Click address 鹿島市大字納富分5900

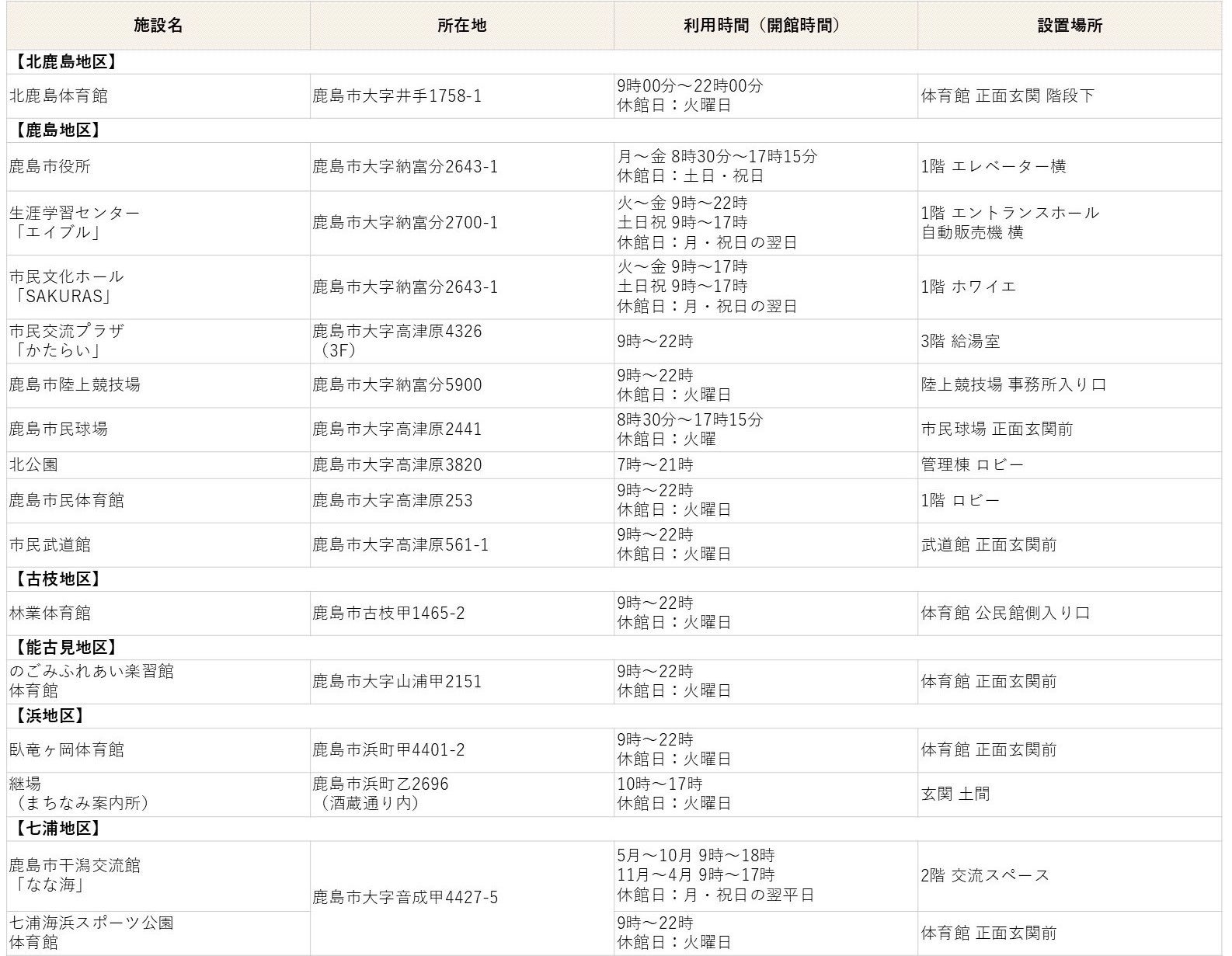(x=397, y=384)
